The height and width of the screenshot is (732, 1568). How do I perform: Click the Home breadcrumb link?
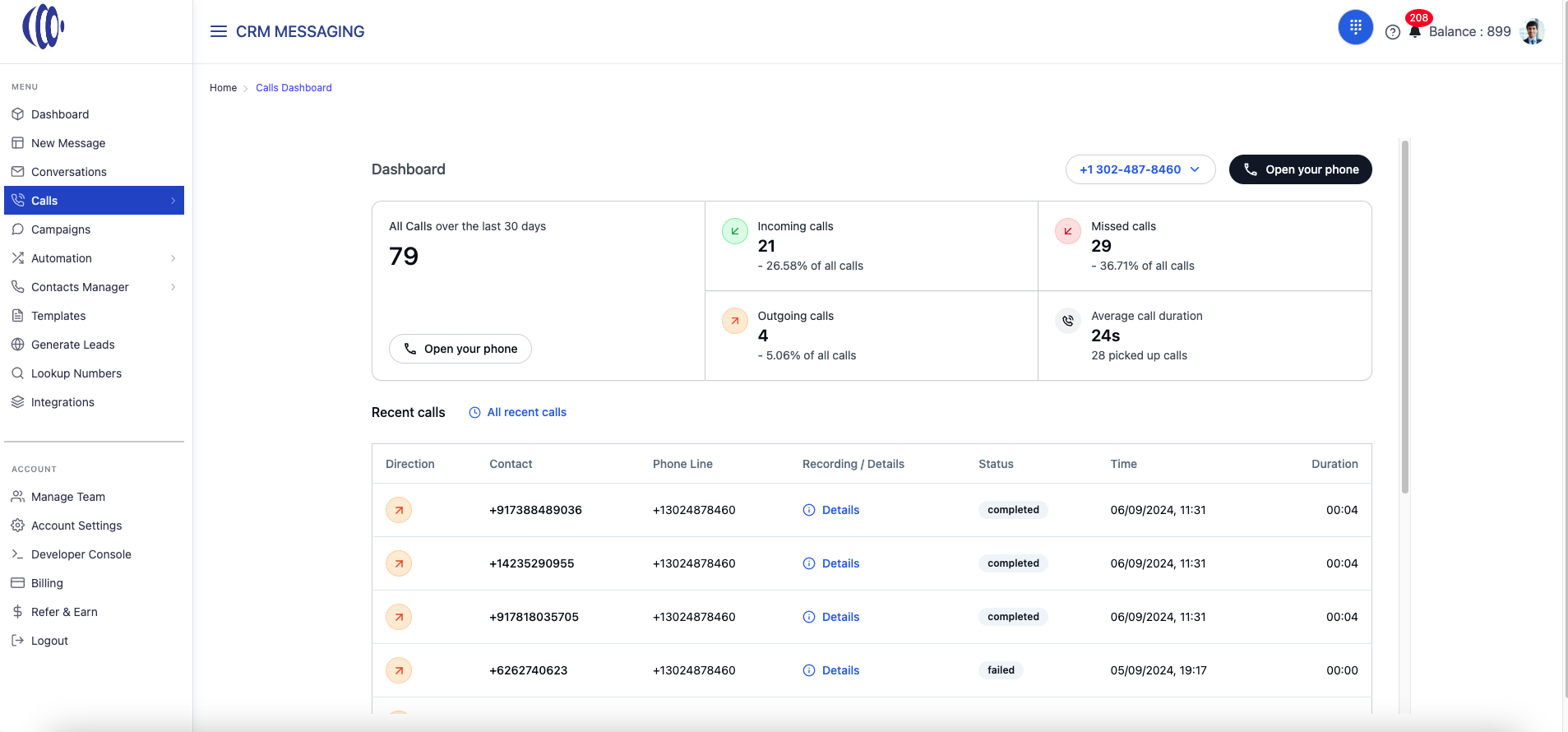(x=223, y=88)
